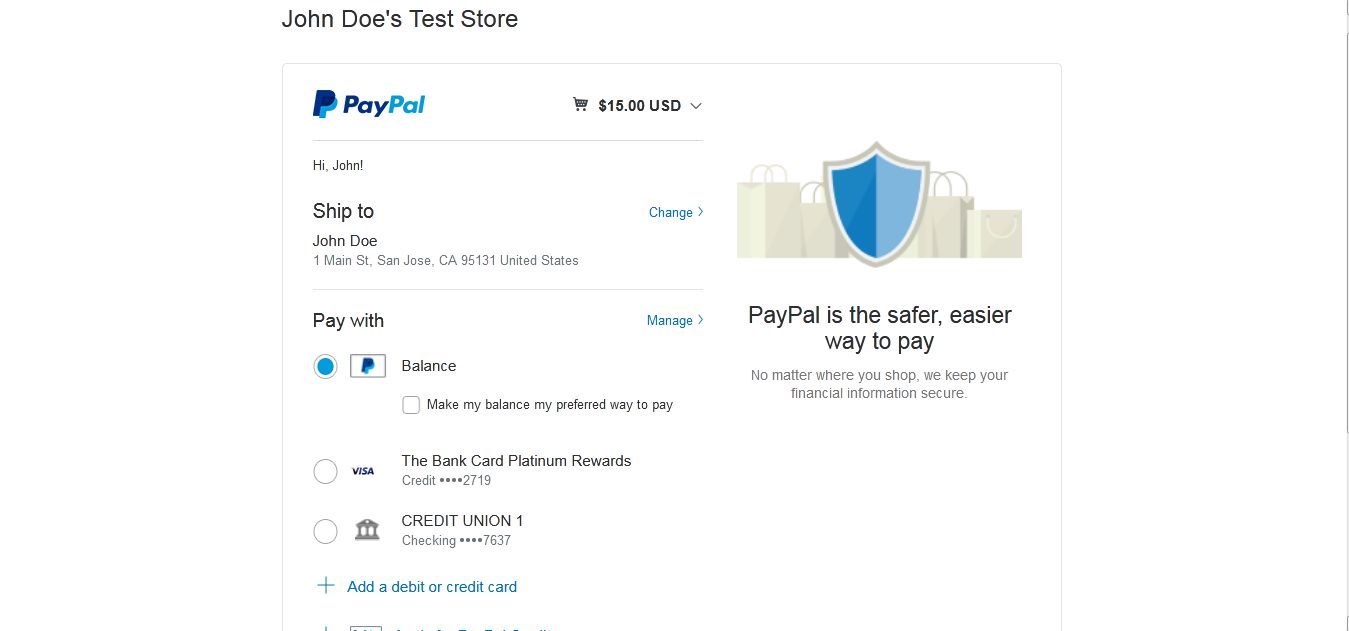Click the Change link next to Ship to
Viewport: 1349px width, 631px height.
670,212
